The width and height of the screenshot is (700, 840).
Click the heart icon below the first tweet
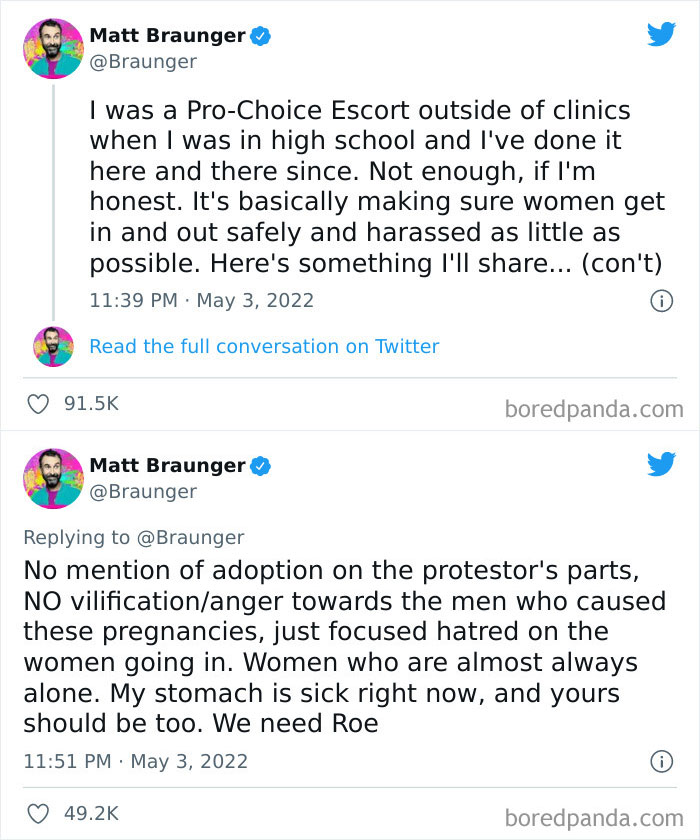(x=38, y=404)
